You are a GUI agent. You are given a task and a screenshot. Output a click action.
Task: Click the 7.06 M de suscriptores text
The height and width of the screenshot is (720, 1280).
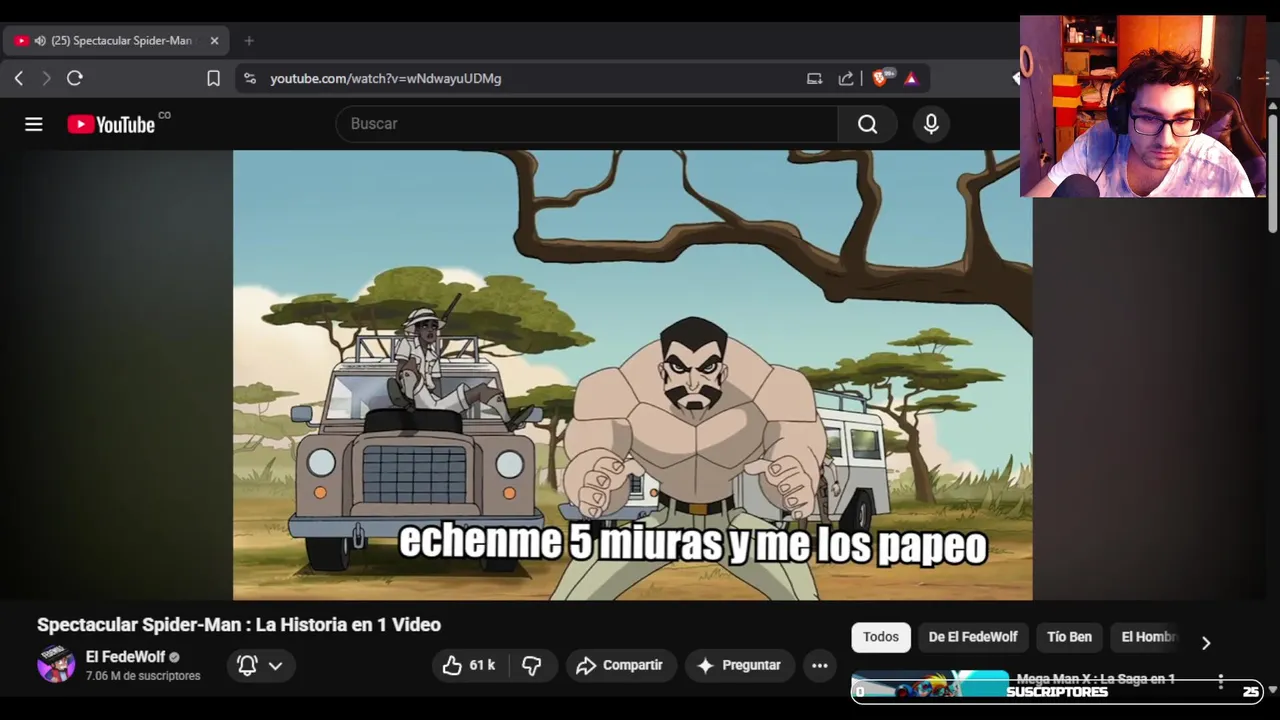tap(143, 676)
